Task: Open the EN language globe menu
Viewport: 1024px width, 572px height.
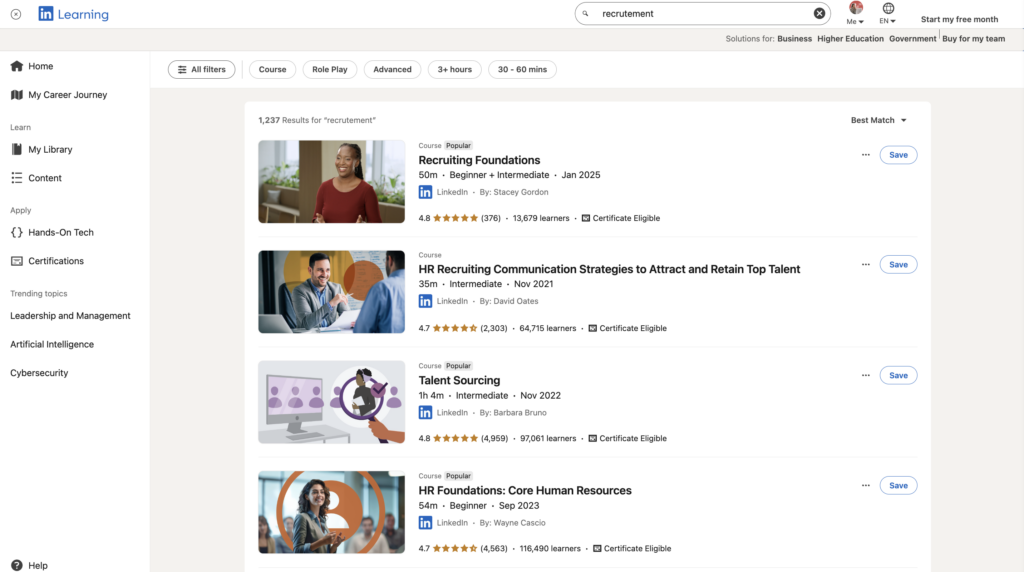Action: (x=888, y=13)
